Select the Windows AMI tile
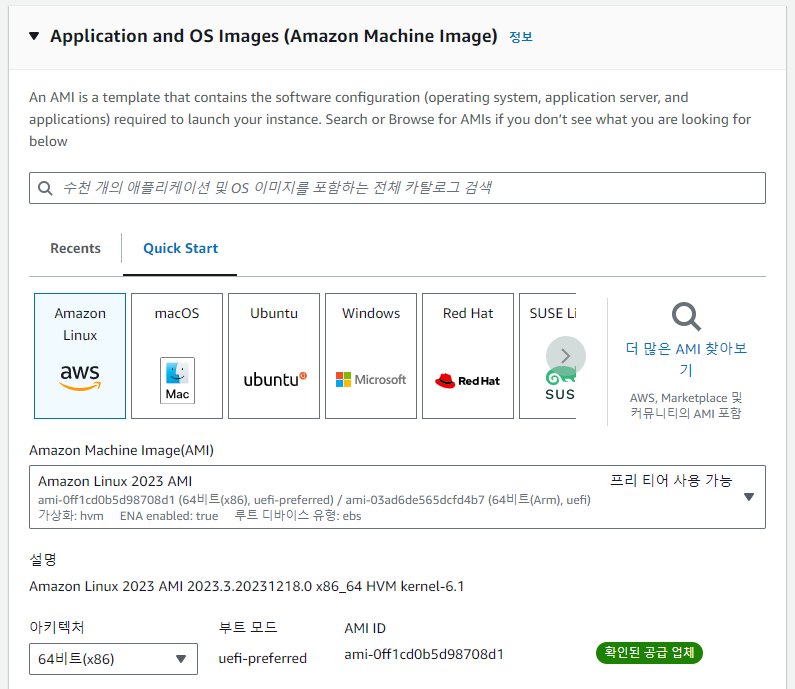This screenshot has width=795, height=689. point(371,356)
